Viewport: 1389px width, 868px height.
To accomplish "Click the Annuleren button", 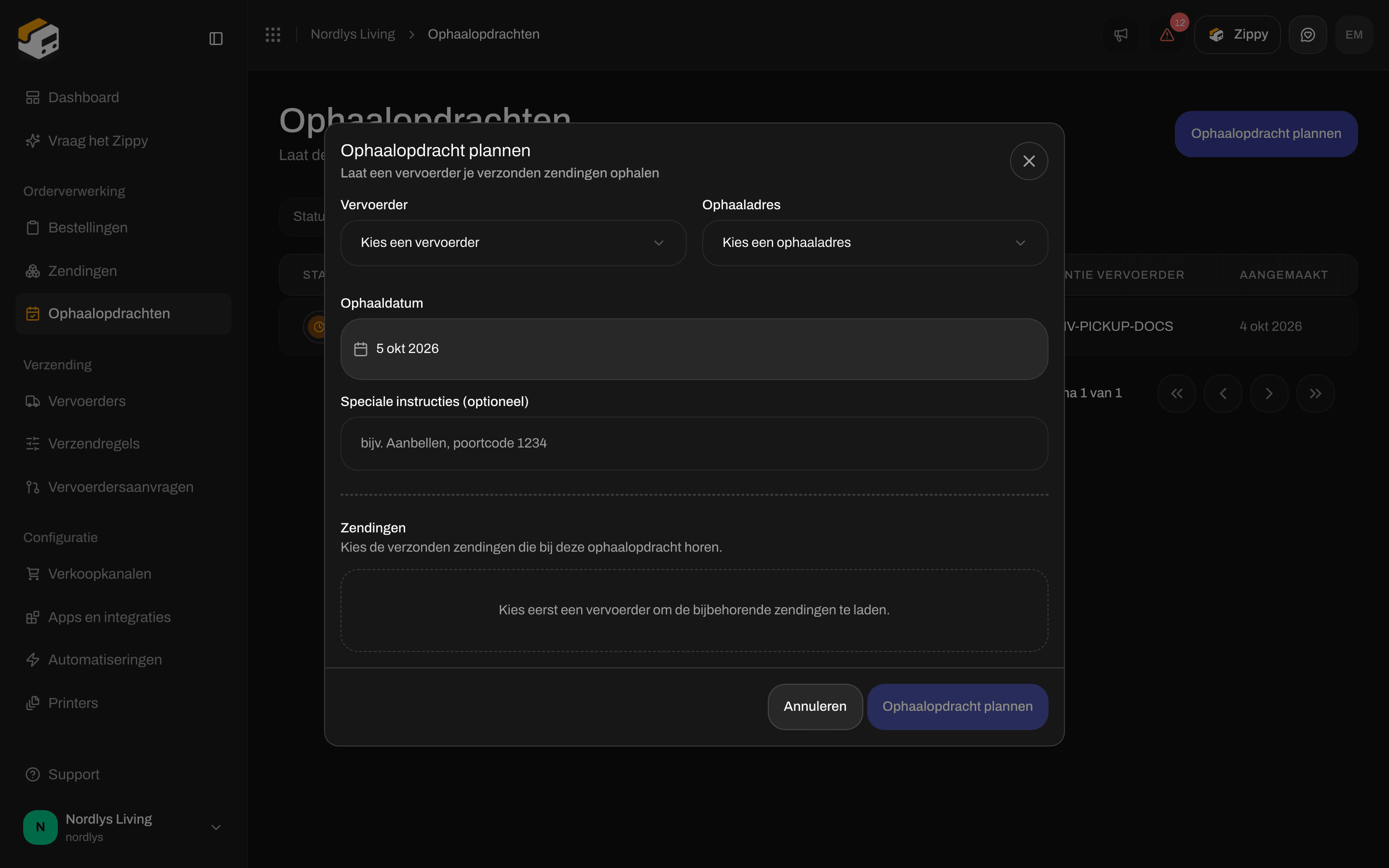I will [x=815, y=706].
